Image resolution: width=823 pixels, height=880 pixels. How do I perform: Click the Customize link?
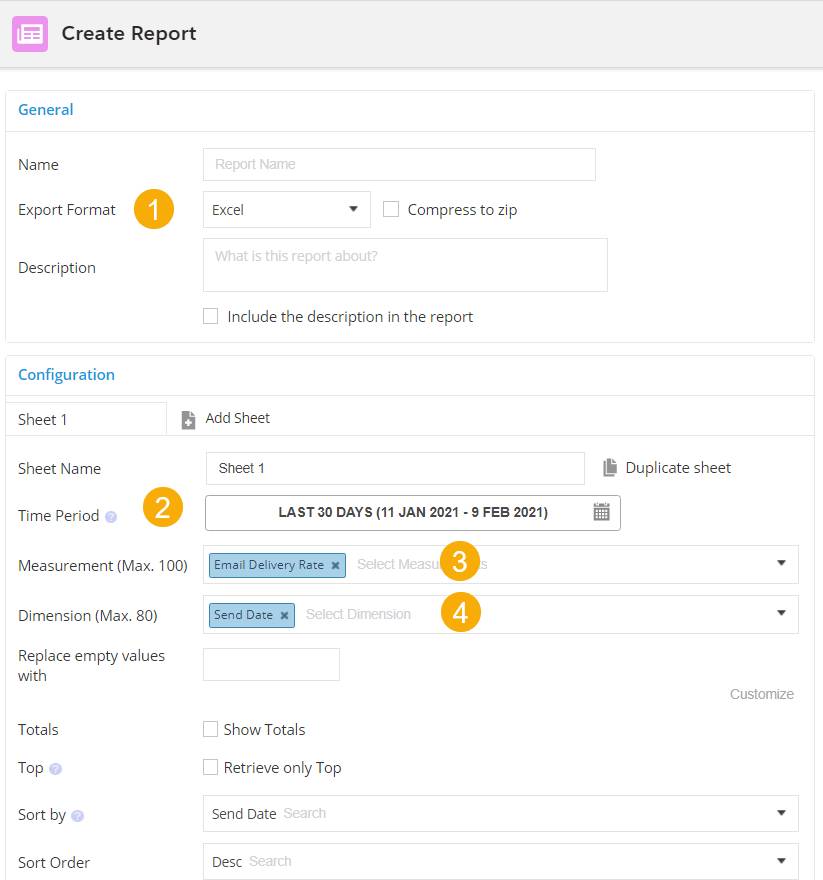click(762, 694)
